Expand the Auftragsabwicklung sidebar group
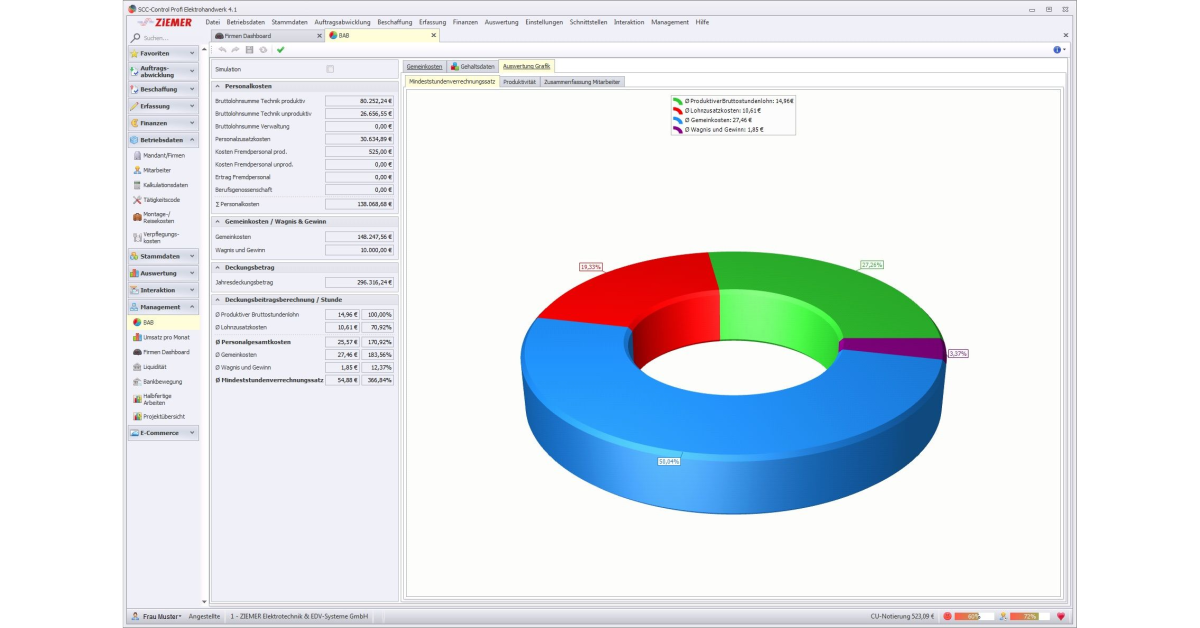Viewport: 1200px width, 628px height. click(162, 71)
